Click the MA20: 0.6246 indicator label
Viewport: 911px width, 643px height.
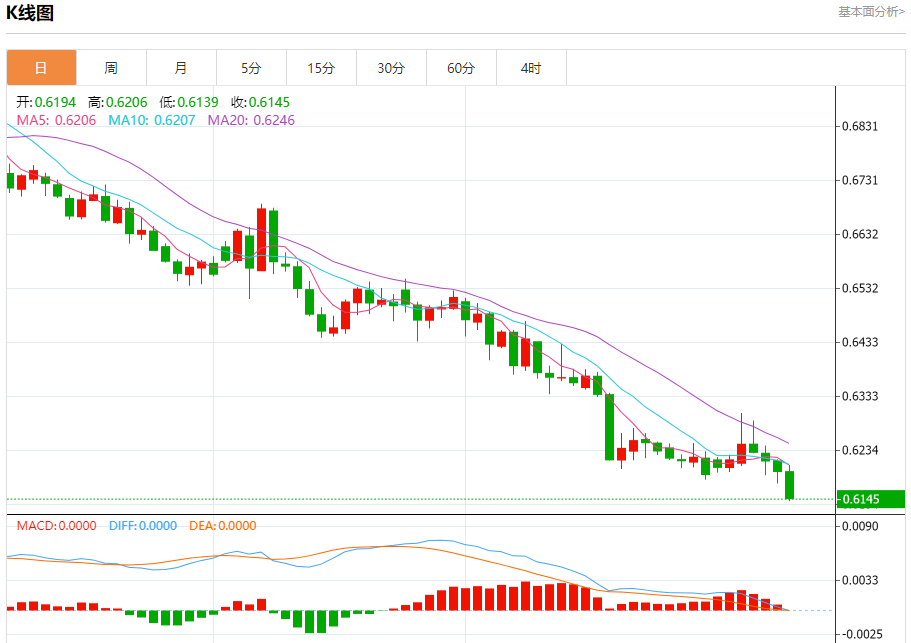pyautogui.click(x=251, y=120)
